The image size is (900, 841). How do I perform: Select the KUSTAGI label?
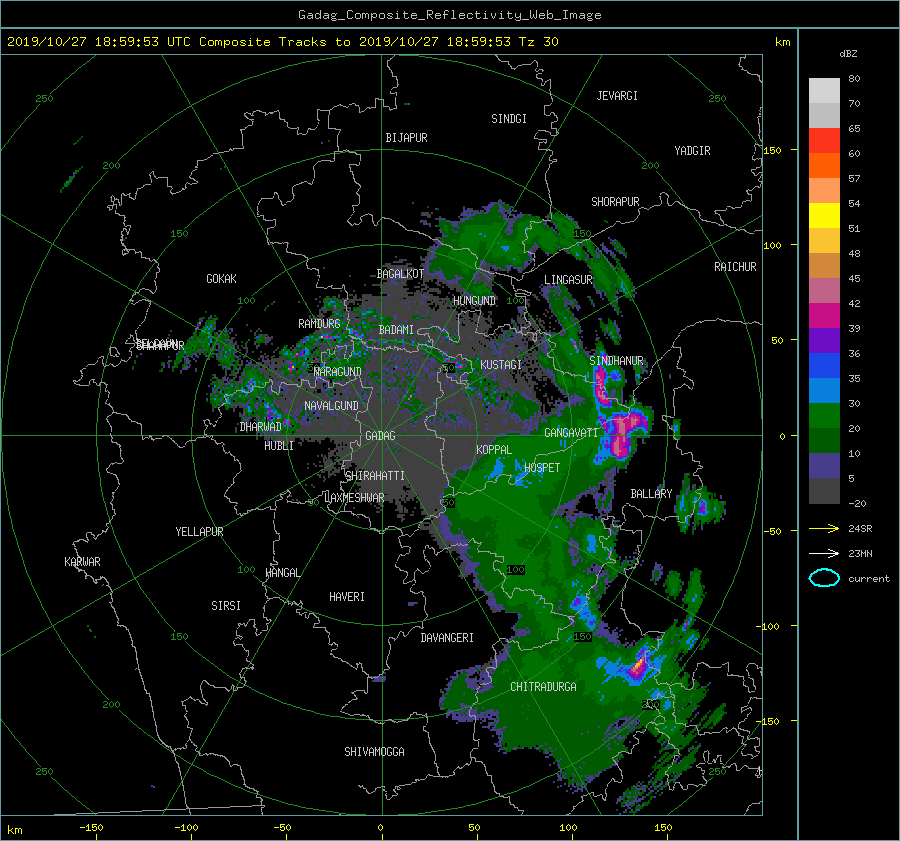(501, 365)
